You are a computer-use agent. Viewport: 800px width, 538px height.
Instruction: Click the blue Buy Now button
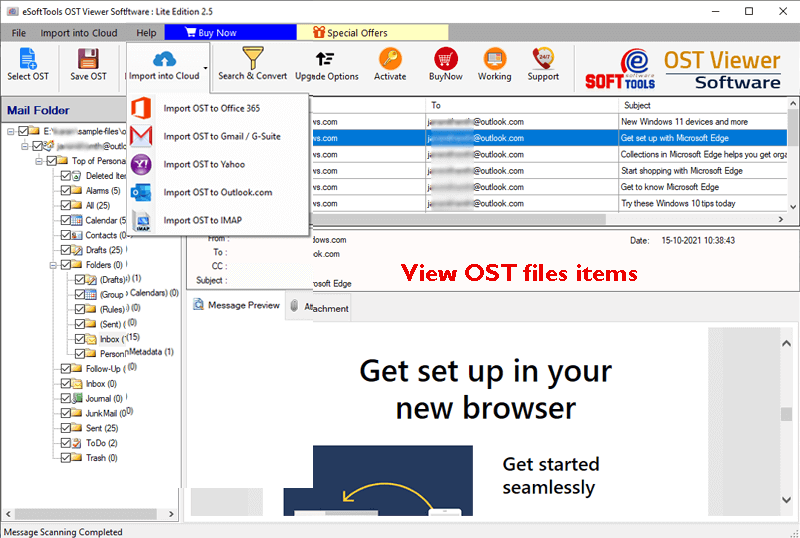[230, 32]
